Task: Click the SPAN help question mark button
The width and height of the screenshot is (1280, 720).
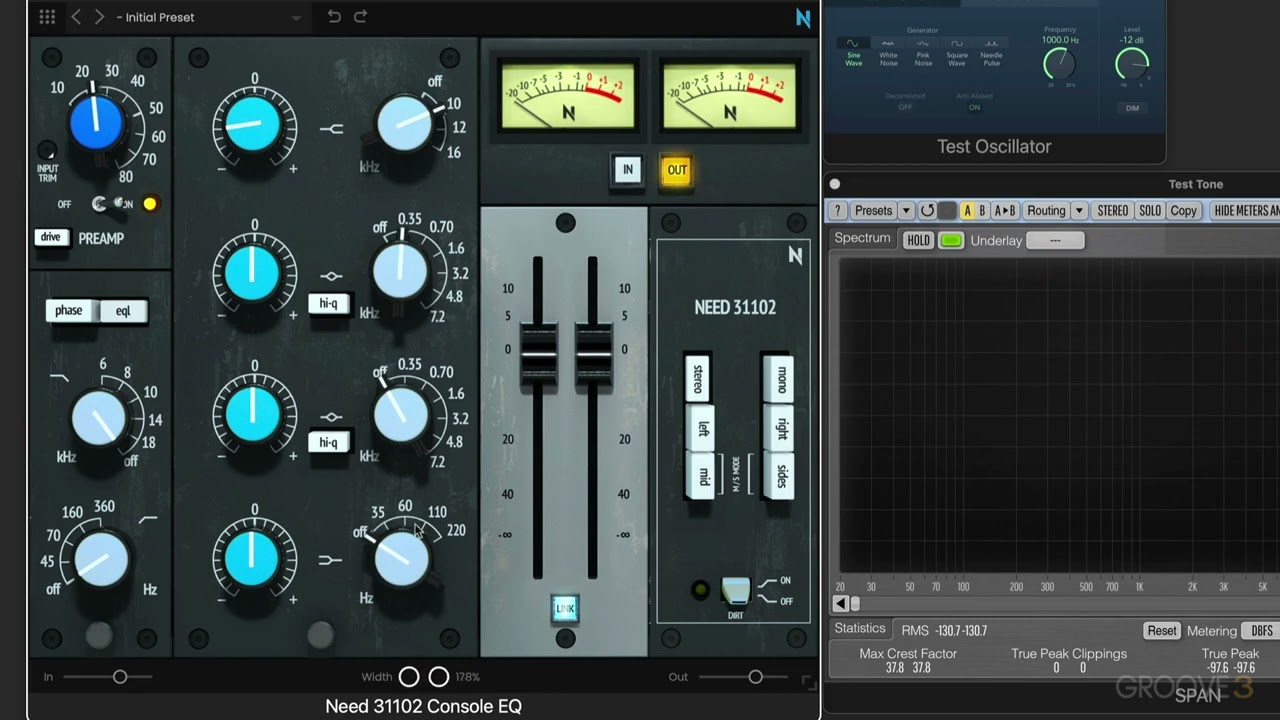Action: tap(838, 211)
